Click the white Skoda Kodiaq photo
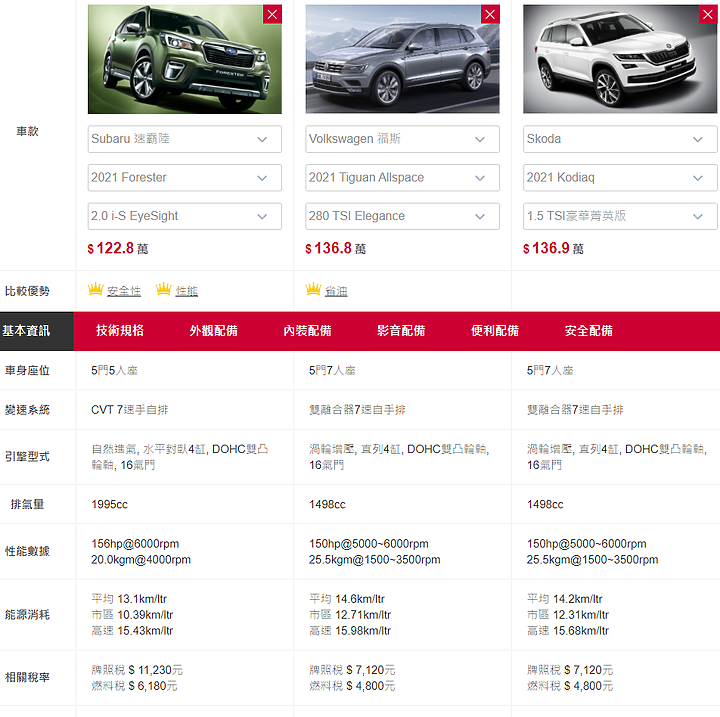Image resolution: width=720 pixels, height=717 pixels. tap(620, 59)
